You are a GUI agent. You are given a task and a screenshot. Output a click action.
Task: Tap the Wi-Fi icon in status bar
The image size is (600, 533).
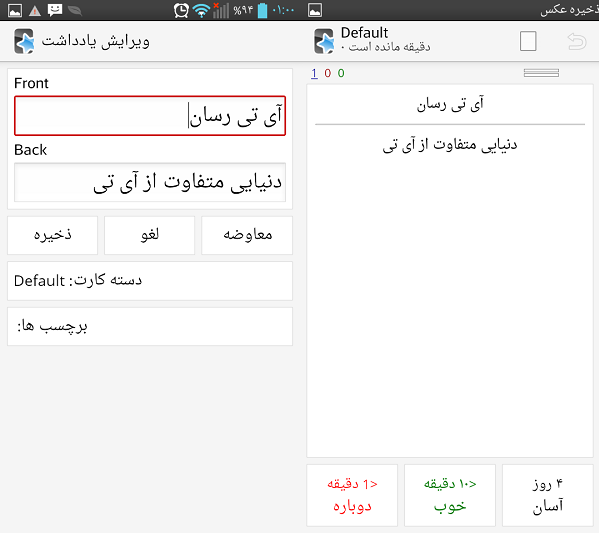click(202, 11)
